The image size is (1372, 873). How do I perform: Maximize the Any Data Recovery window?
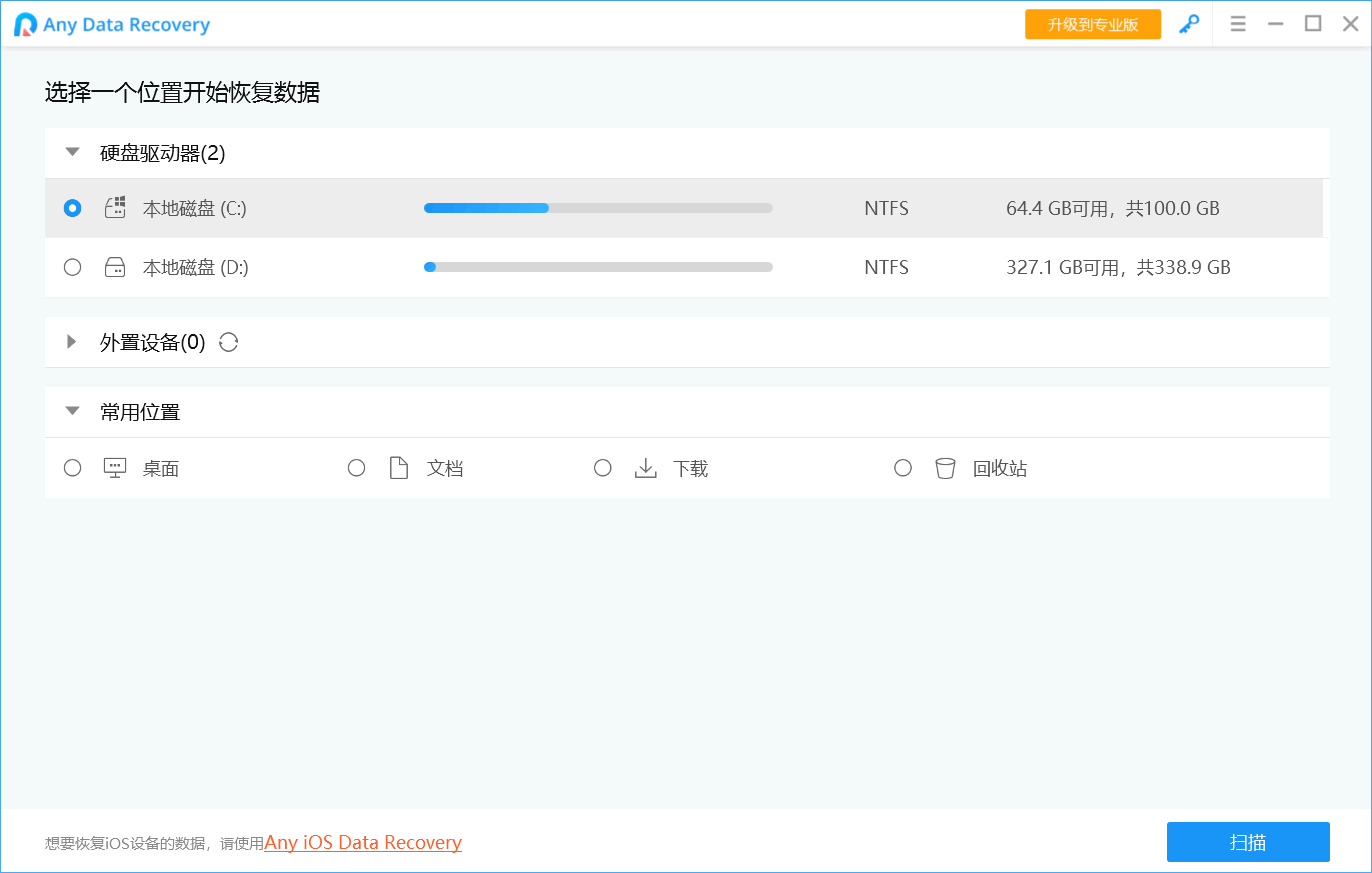tap(1313, 24)
